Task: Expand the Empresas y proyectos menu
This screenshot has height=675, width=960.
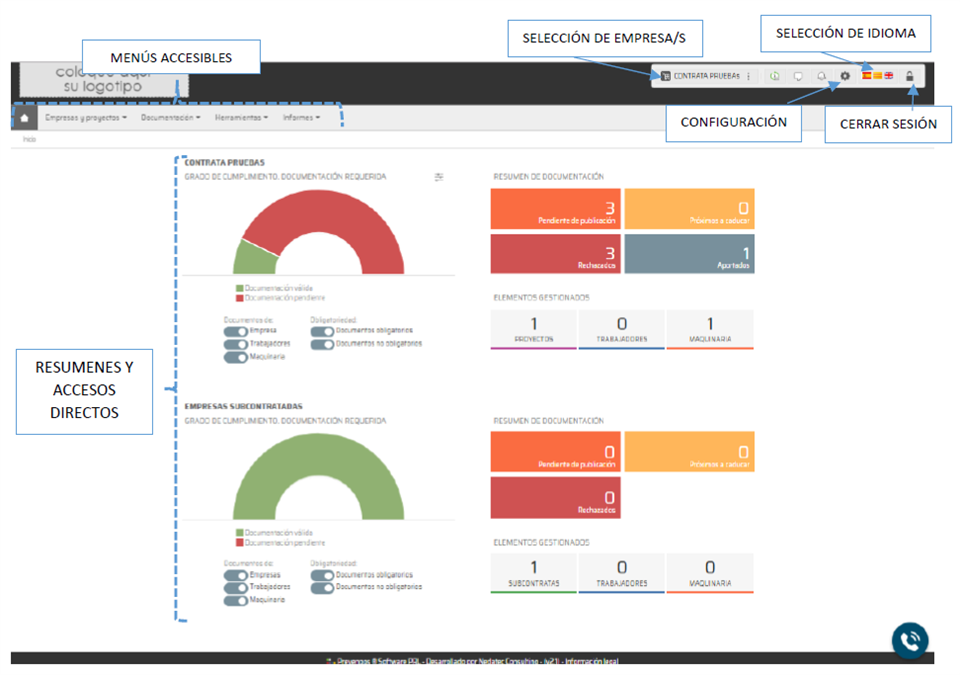Action: (86, 118)
